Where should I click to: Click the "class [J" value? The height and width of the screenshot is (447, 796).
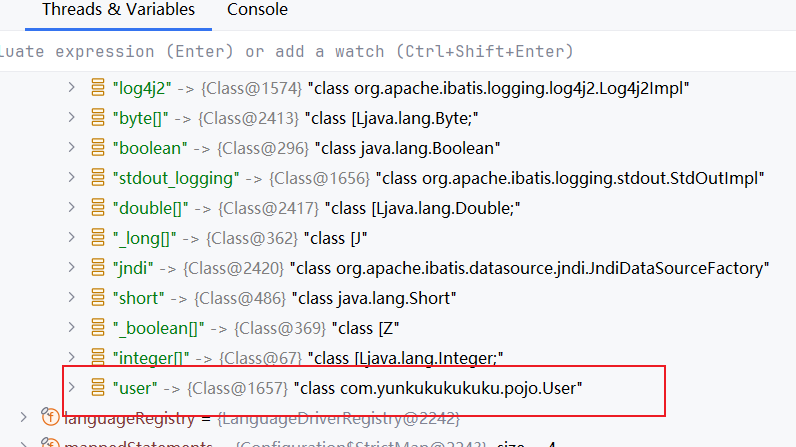coord(336,238)
